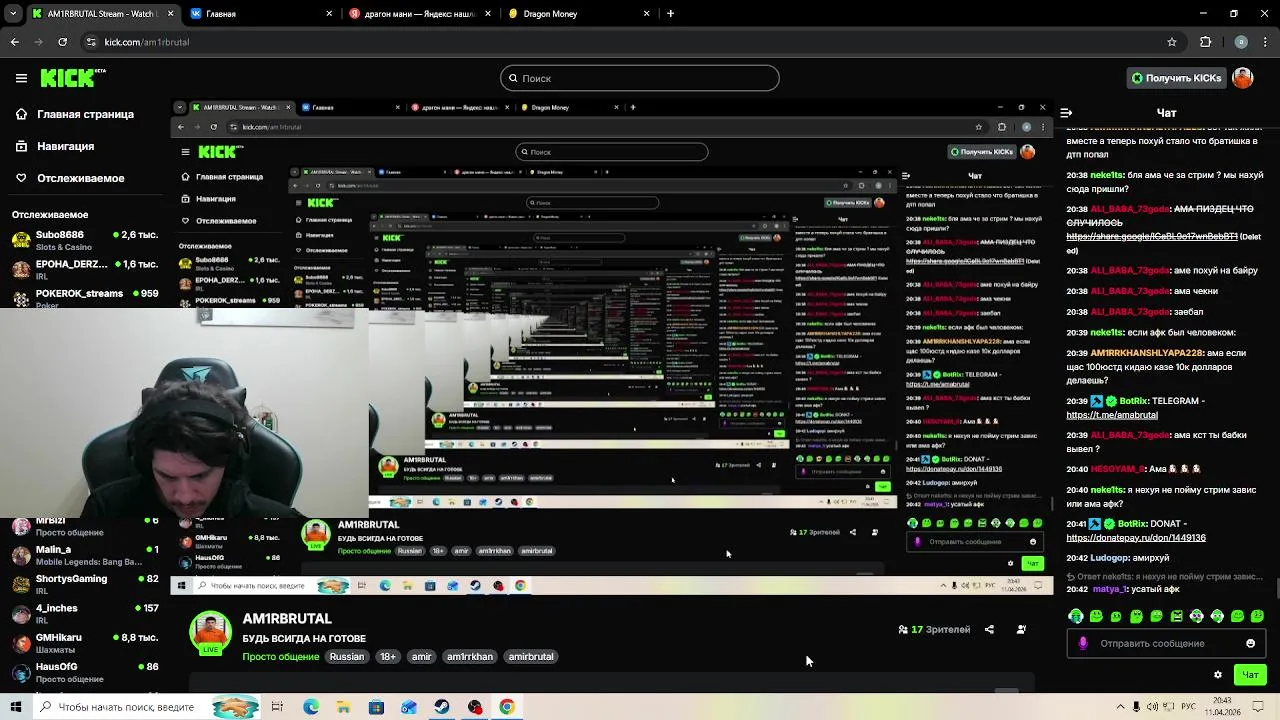Screen dimensions: 1280x720
Task: Click the share stream icon
Action: 989,629
